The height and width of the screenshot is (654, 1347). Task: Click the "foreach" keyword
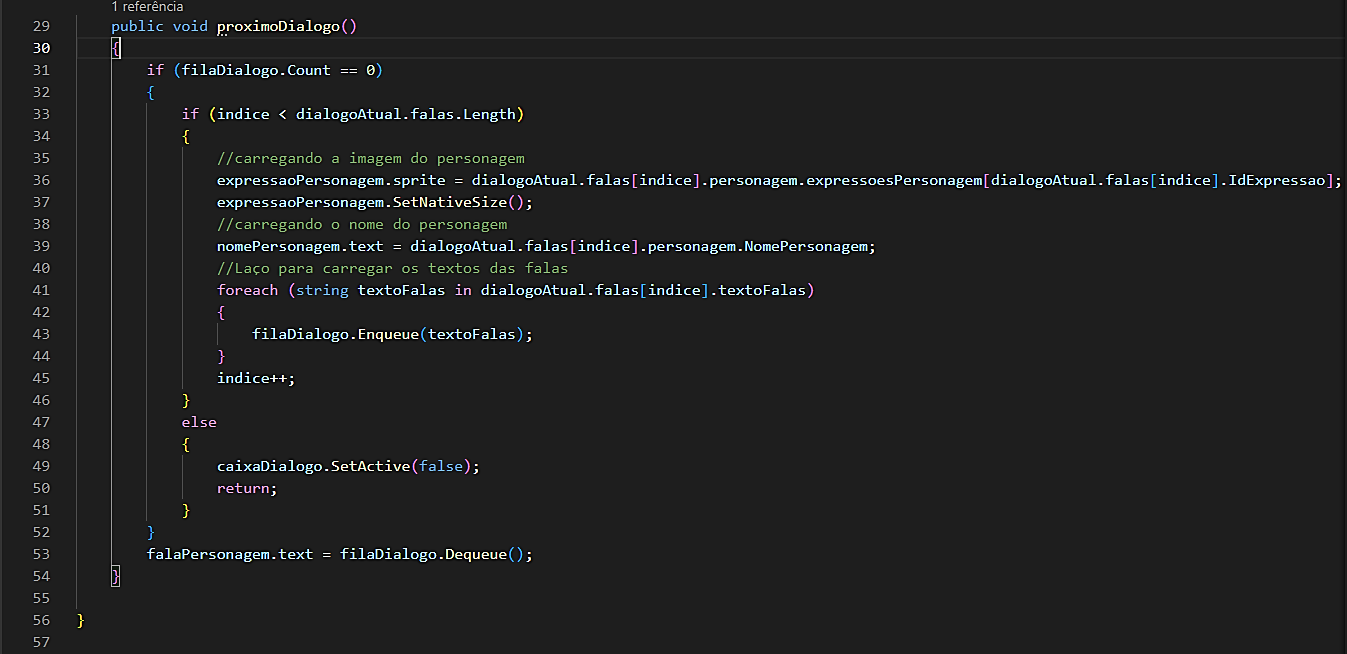pyautogui.click(x=247, y=290)
